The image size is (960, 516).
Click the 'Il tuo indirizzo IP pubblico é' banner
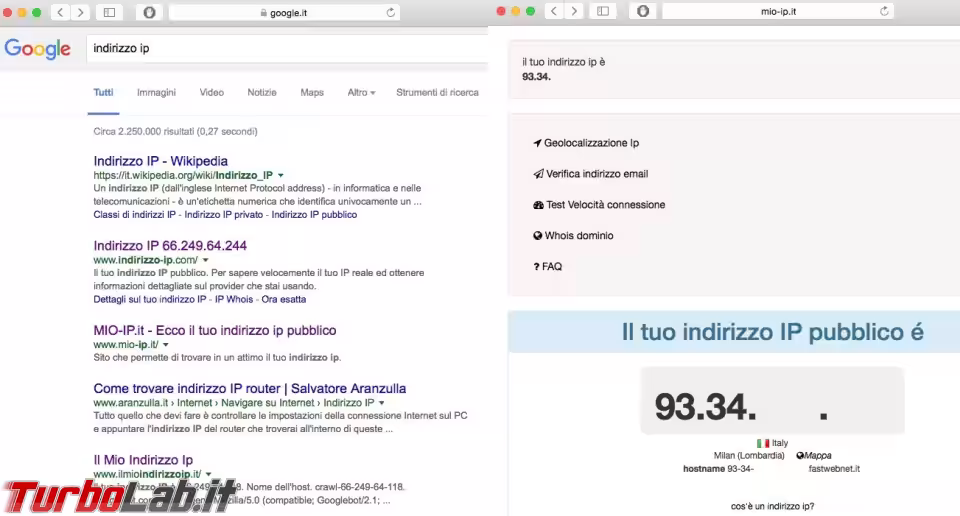(734, 332)
